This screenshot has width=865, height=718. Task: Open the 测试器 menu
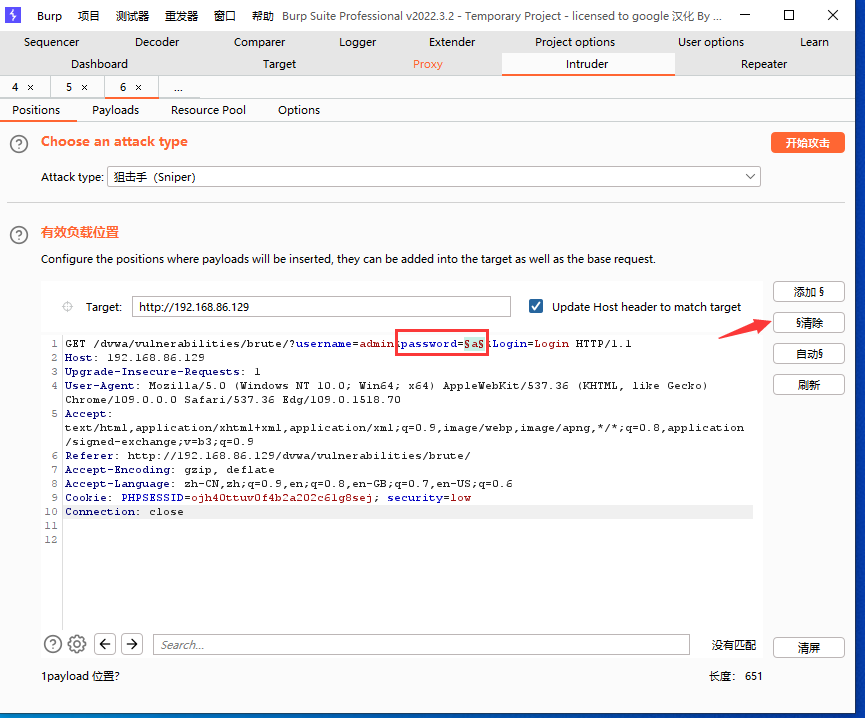[132, 16]
